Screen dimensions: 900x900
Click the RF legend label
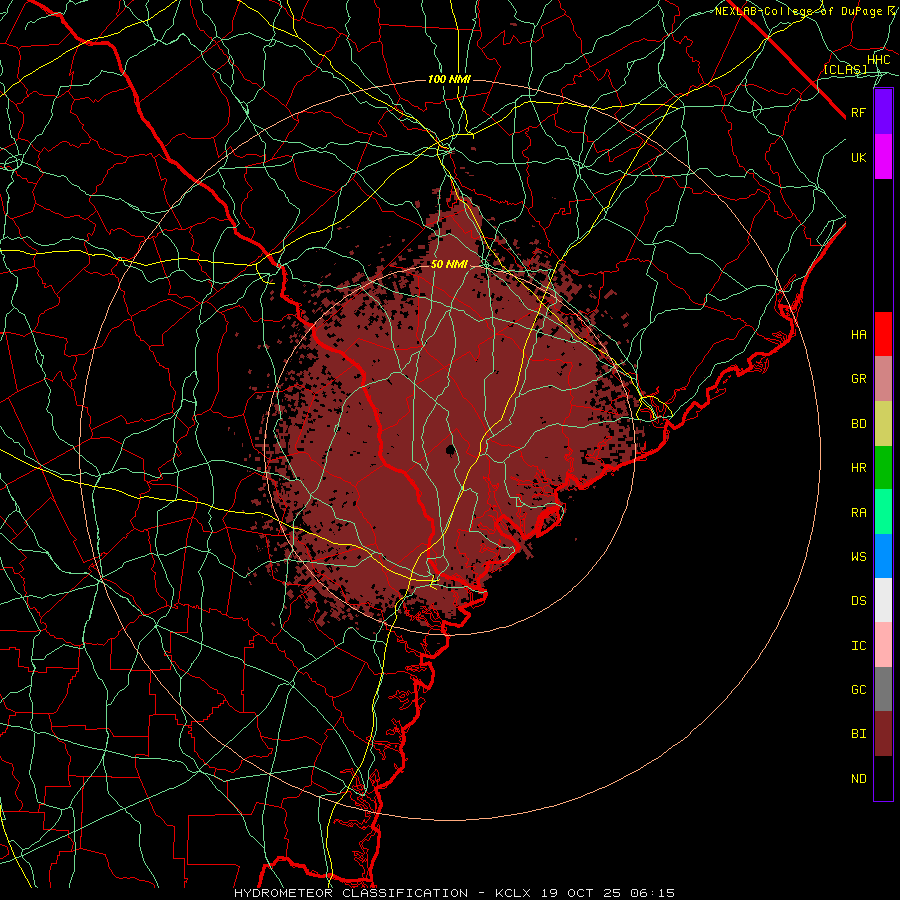tap(858, 112)
